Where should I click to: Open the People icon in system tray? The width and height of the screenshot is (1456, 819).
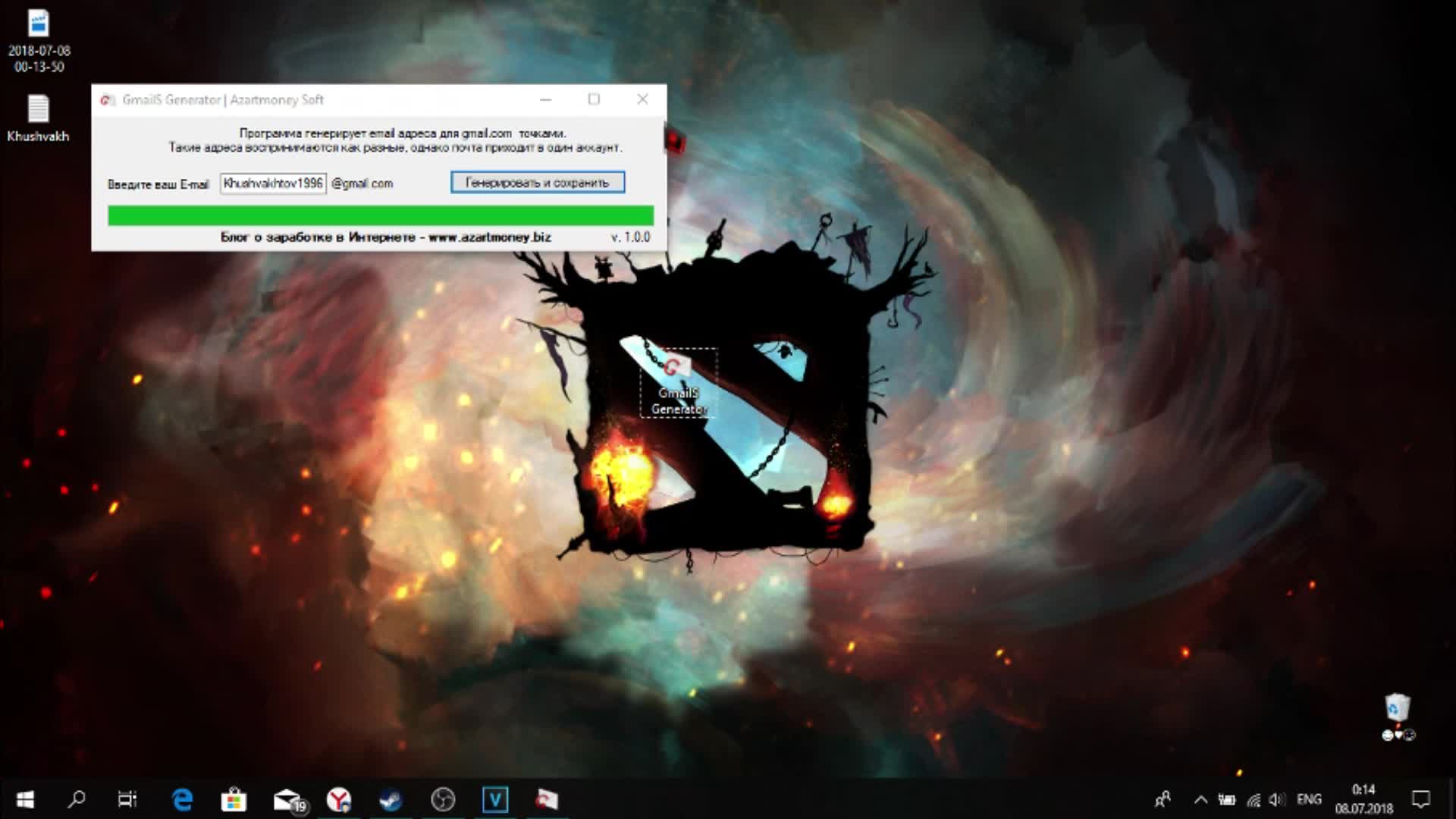pyautogui.click(x=1163, y=799)
